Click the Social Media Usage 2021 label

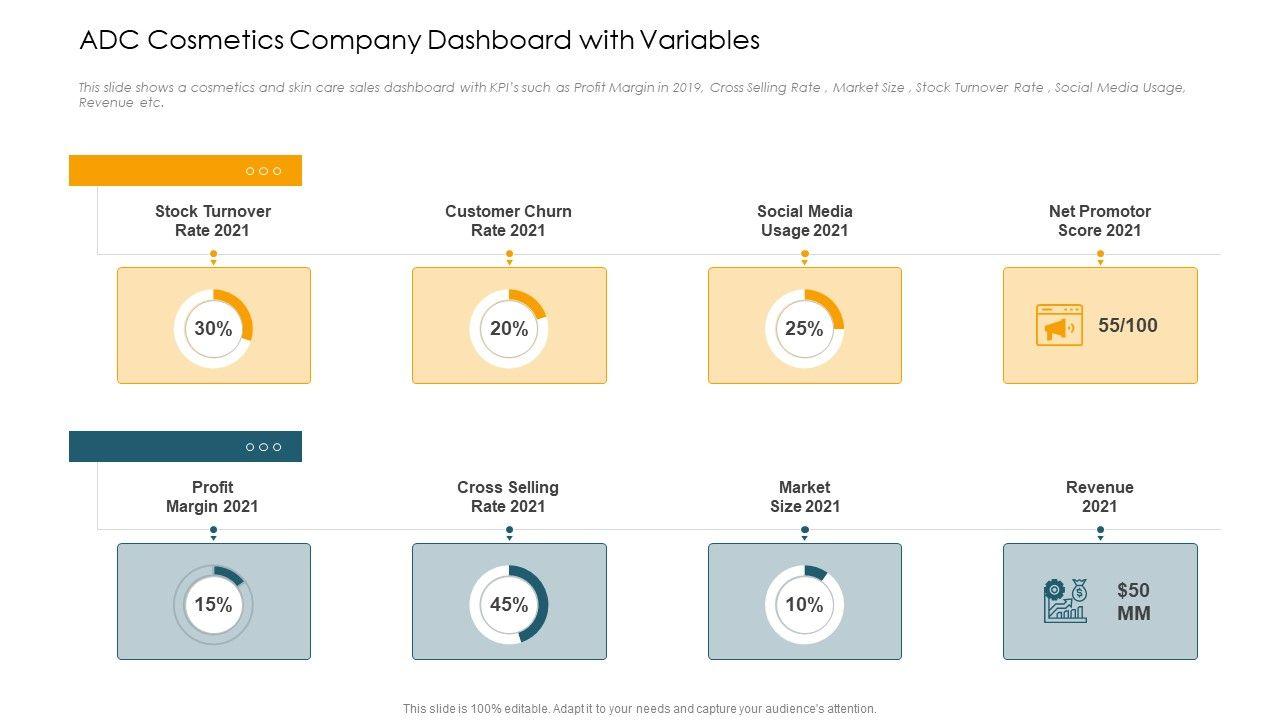(x=804, y=221)
